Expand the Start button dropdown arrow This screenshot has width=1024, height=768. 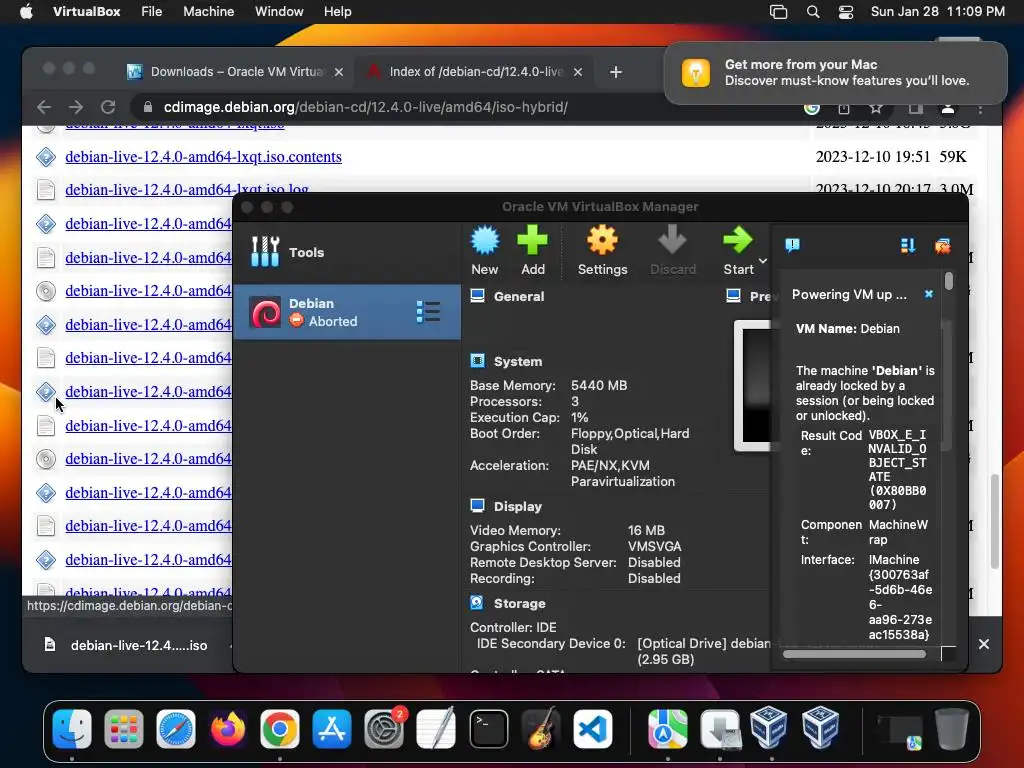pos(762,261)
